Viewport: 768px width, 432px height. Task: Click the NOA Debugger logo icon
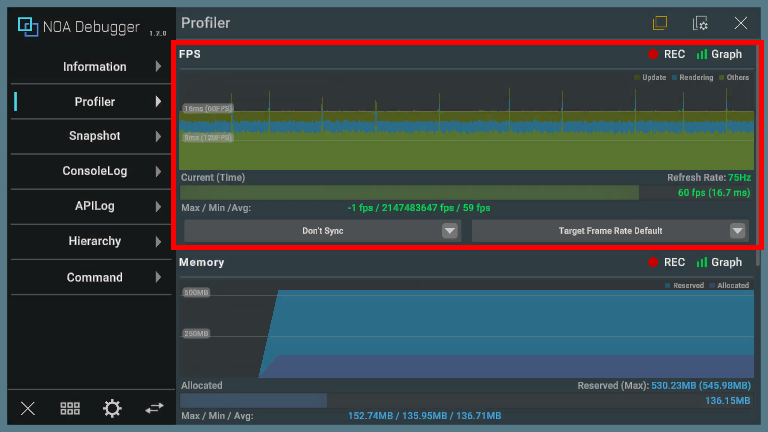coord(27,27)
